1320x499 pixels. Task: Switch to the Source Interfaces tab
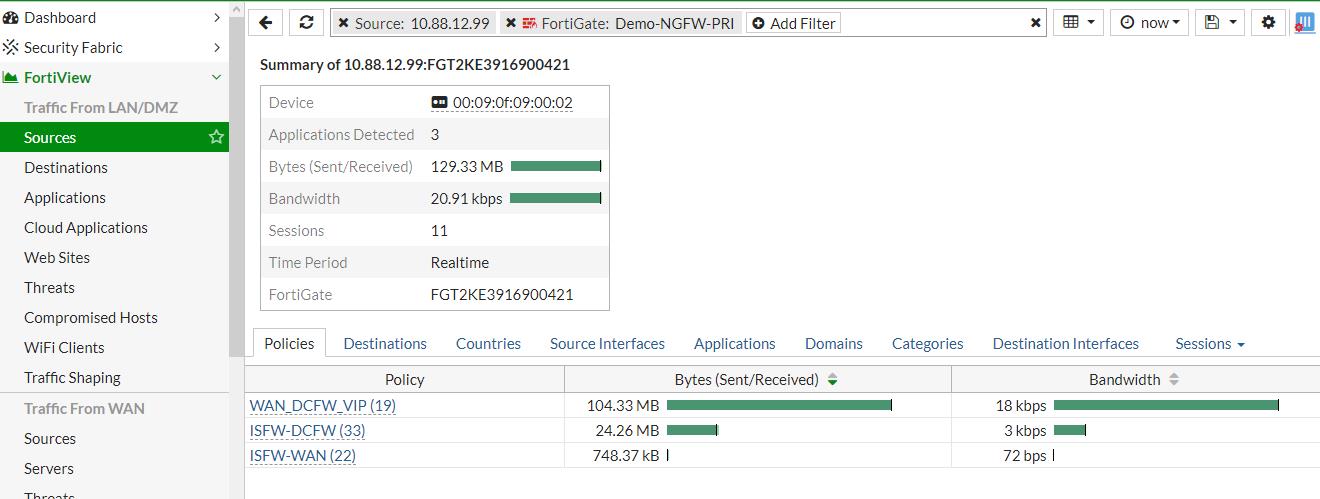(x=607, y=343)
